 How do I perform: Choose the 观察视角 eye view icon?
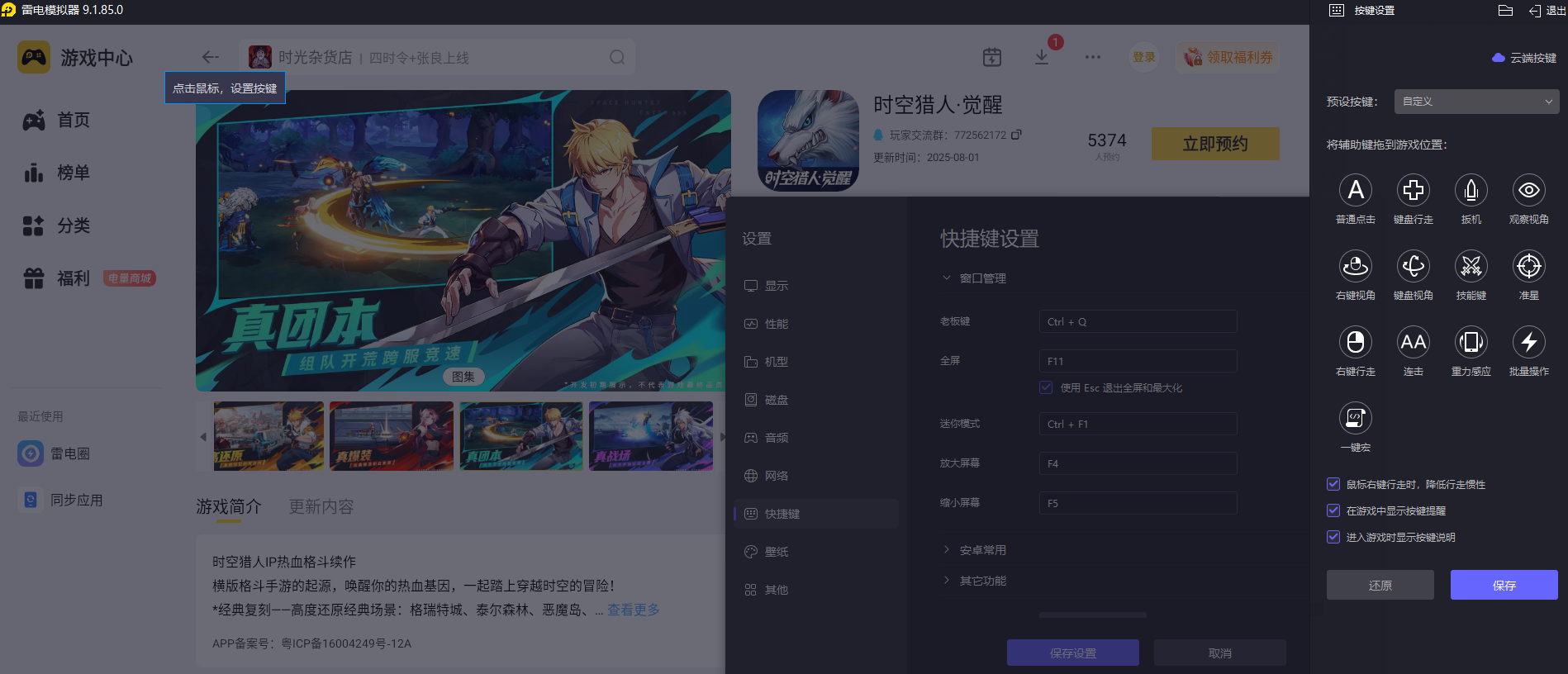click(1529, 190)
